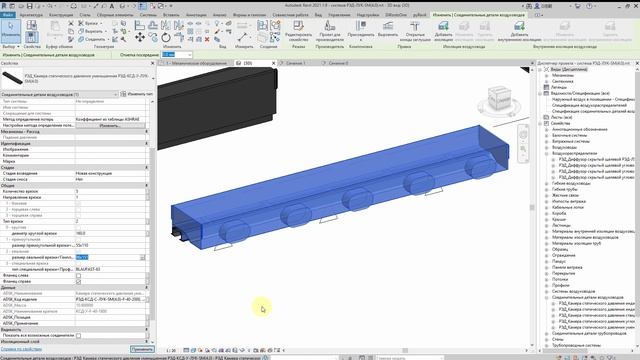Select Механизмы in project browser
The width and height of the screenshot is (640, 360).
click(562, 76)
